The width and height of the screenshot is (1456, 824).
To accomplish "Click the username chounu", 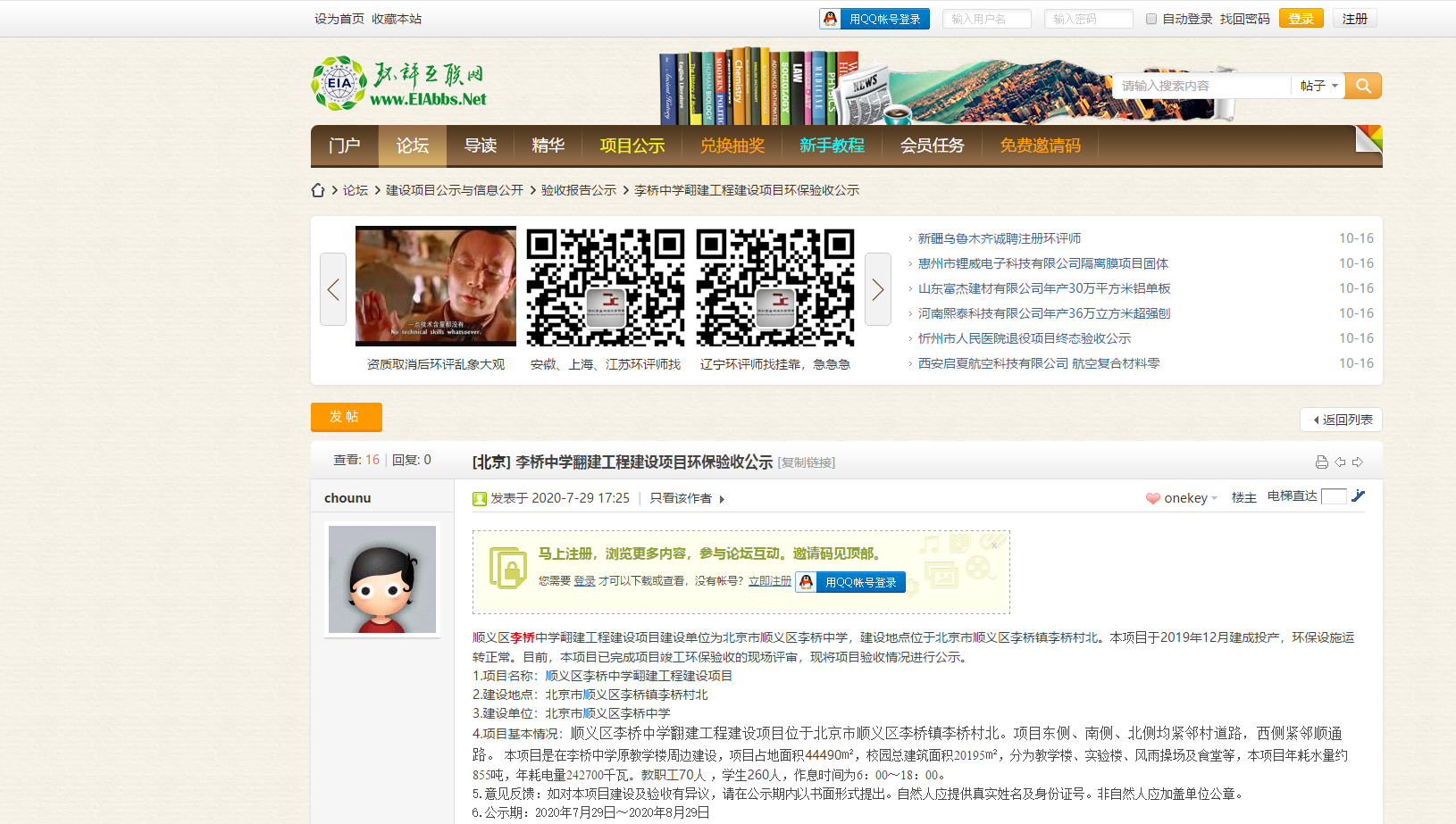I will click(347, 498).
